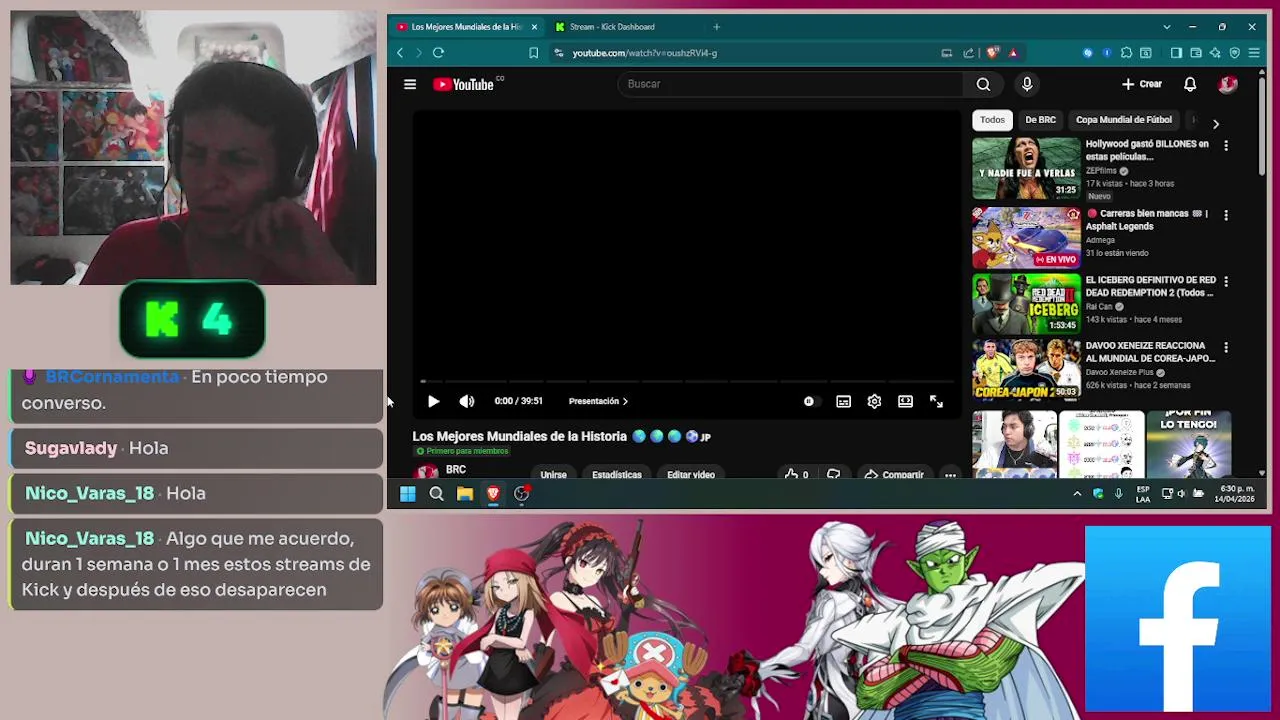This screenshot has width=1280, height=720.
Task: Open a new browser tab with the plus
Action: click(716, 27)
